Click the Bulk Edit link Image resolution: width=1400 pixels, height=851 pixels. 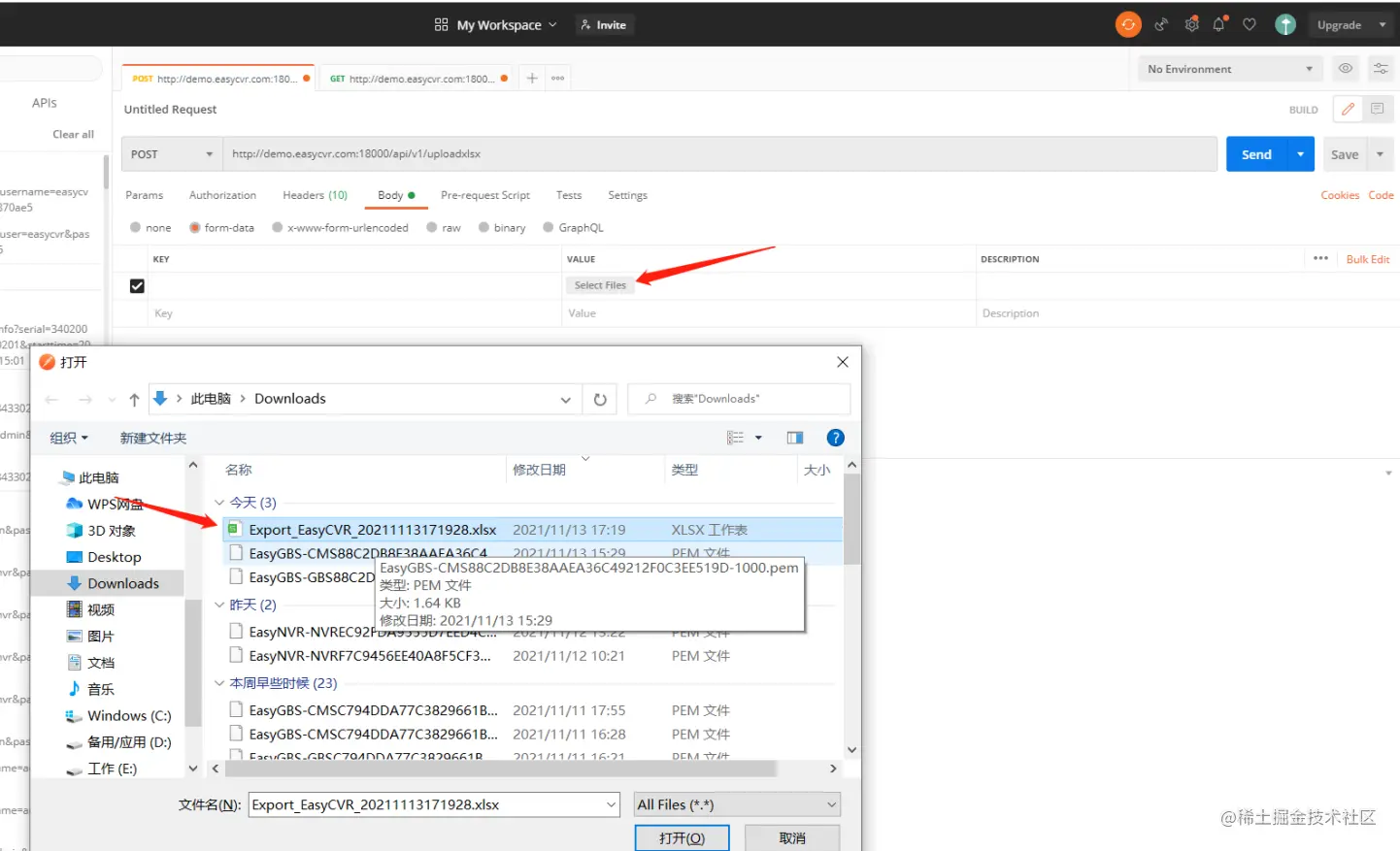(x=1368, y=259)
